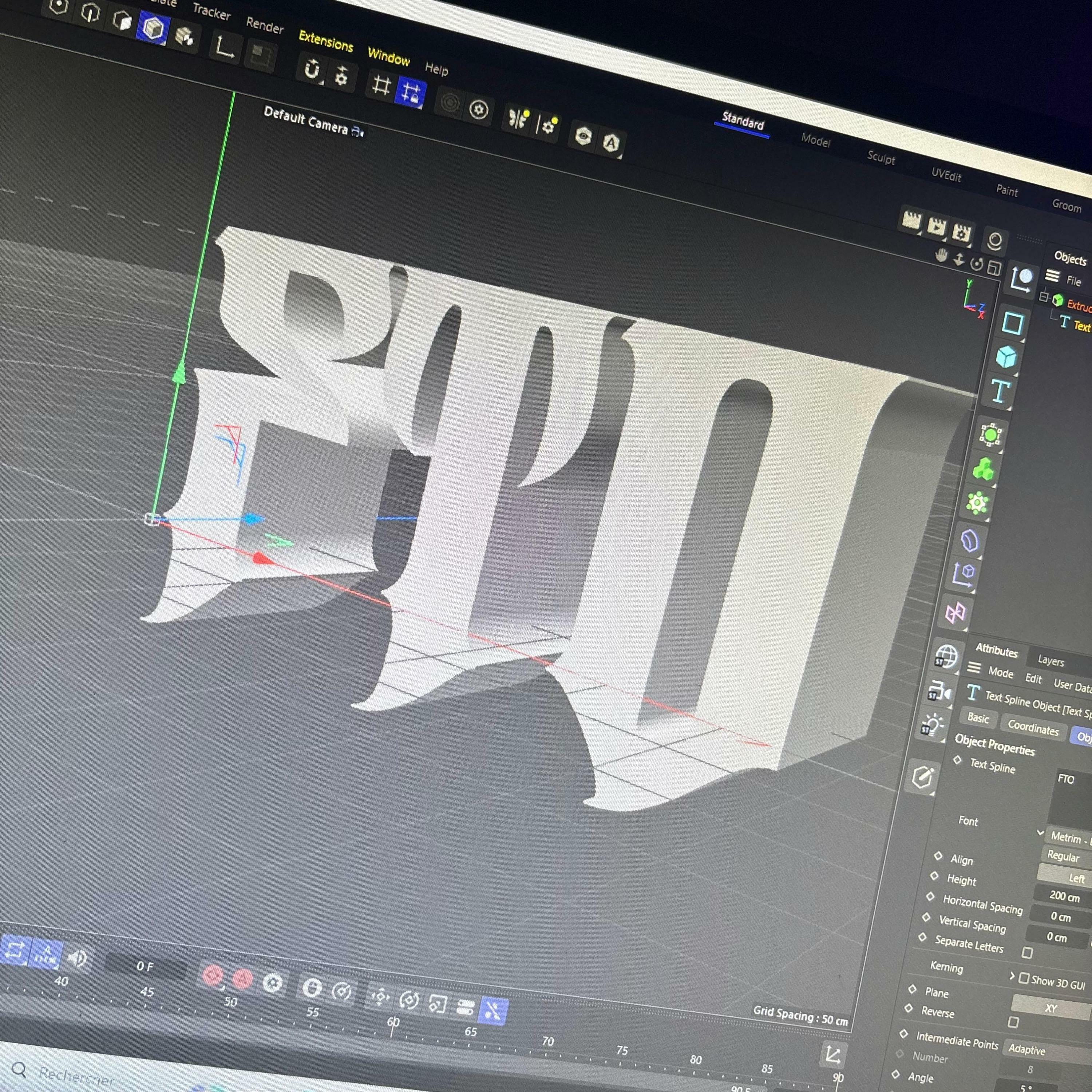1092x1092 pixels.
Task: Expand the Kerning section arrow
Action: [1012, 976]
